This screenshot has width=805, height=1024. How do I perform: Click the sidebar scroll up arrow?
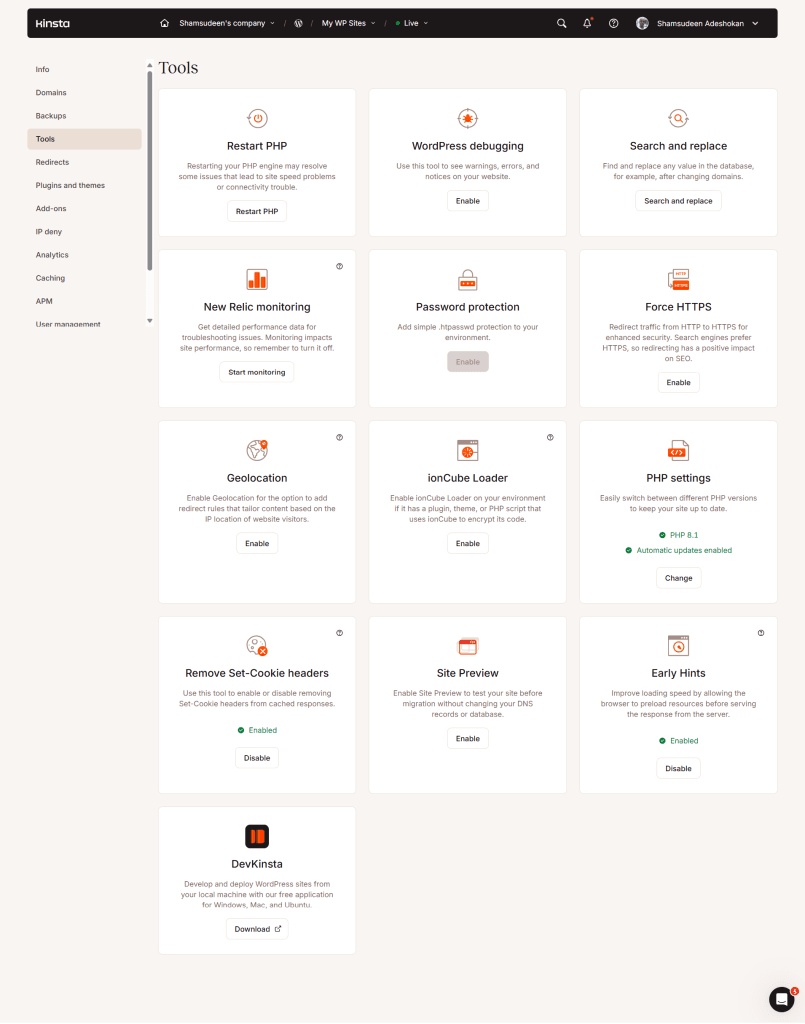(x=150, y=65)
